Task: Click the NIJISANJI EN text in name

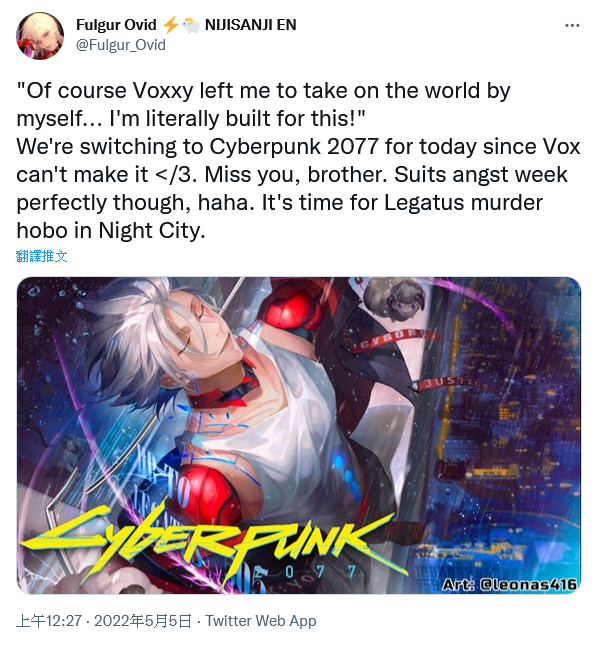Action: click(x=250, y=25)
